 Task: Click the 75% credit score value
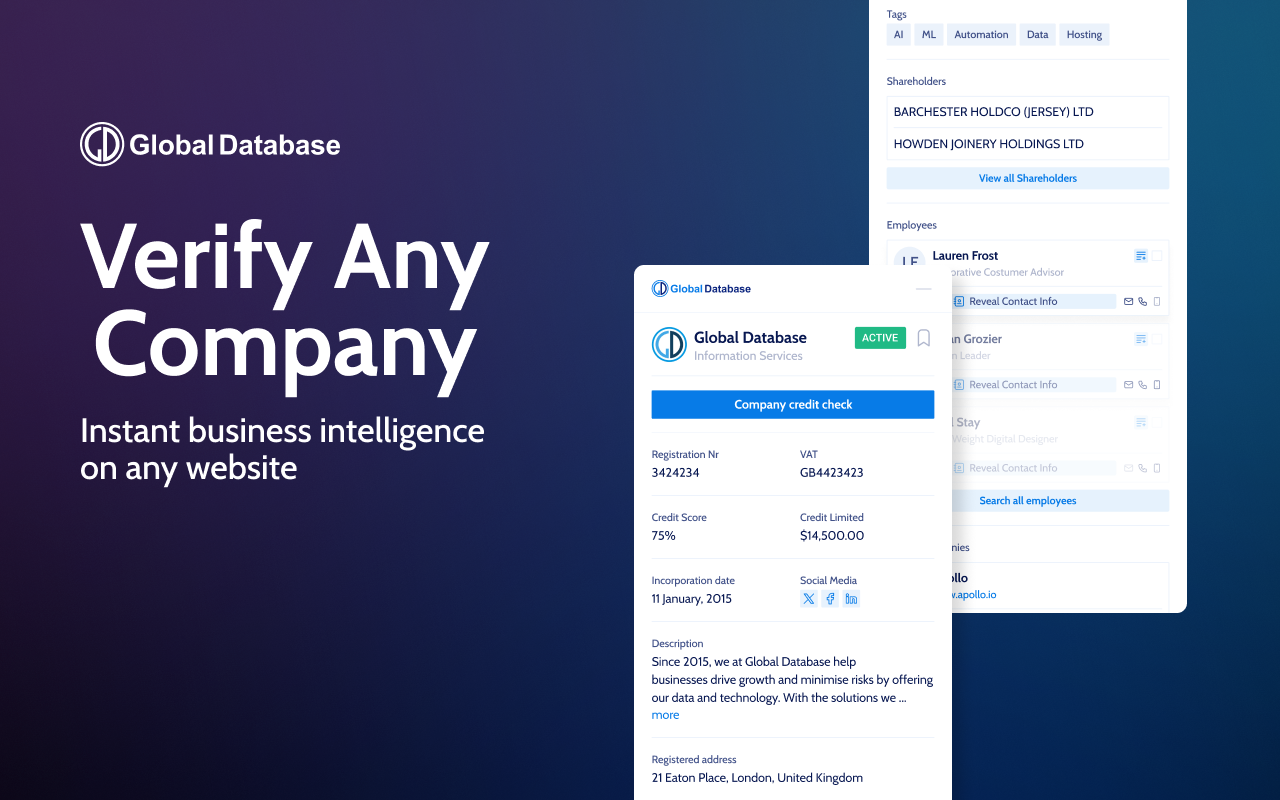(663, 535)
